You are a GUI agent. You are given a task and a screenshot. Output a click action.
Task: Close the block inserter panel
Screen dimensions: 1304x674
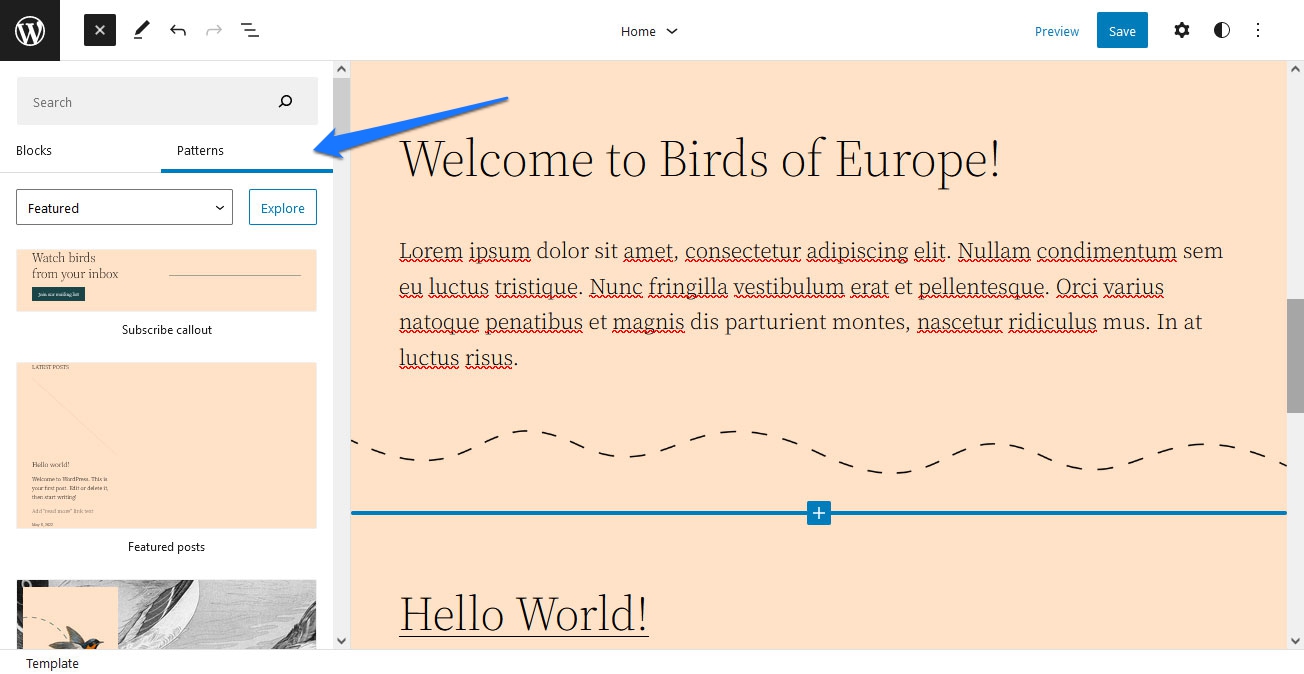(x=99, y=30)
